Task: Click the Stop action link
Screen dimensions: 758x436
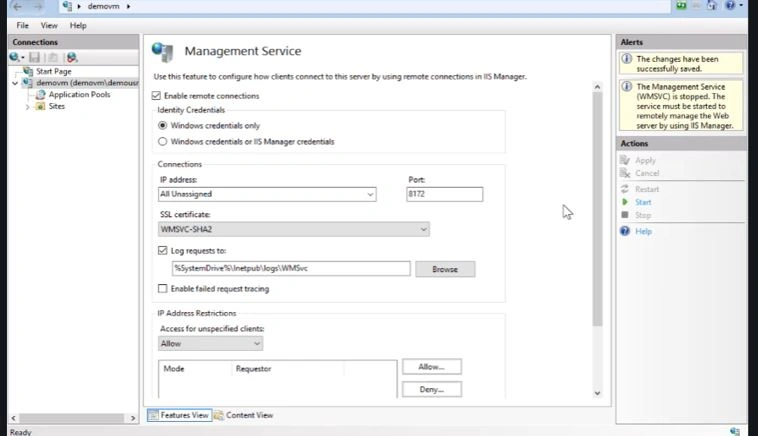Action: tap(643, 215)
